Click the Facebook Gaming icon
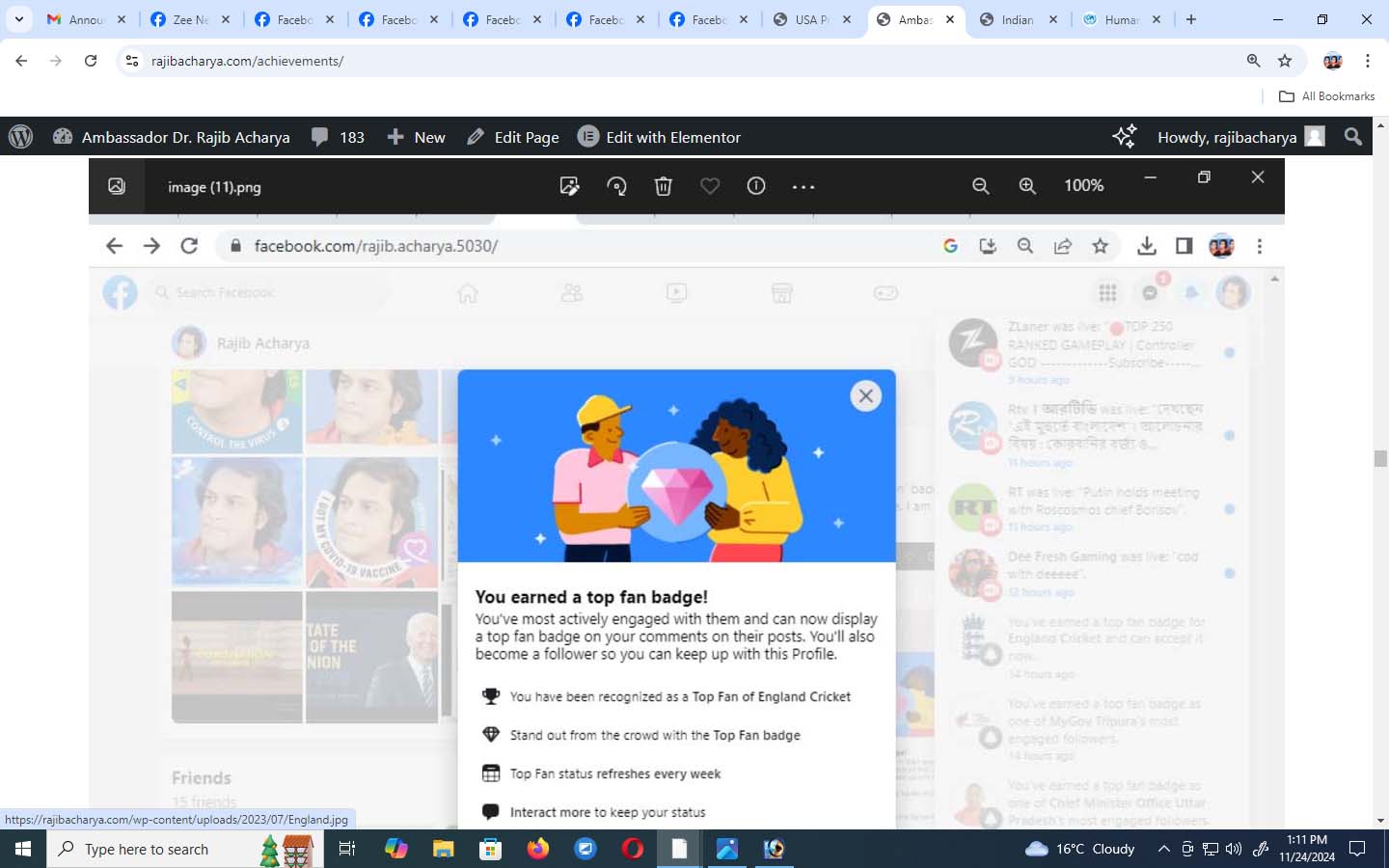Screen dimensions: 1389x868 885,292
